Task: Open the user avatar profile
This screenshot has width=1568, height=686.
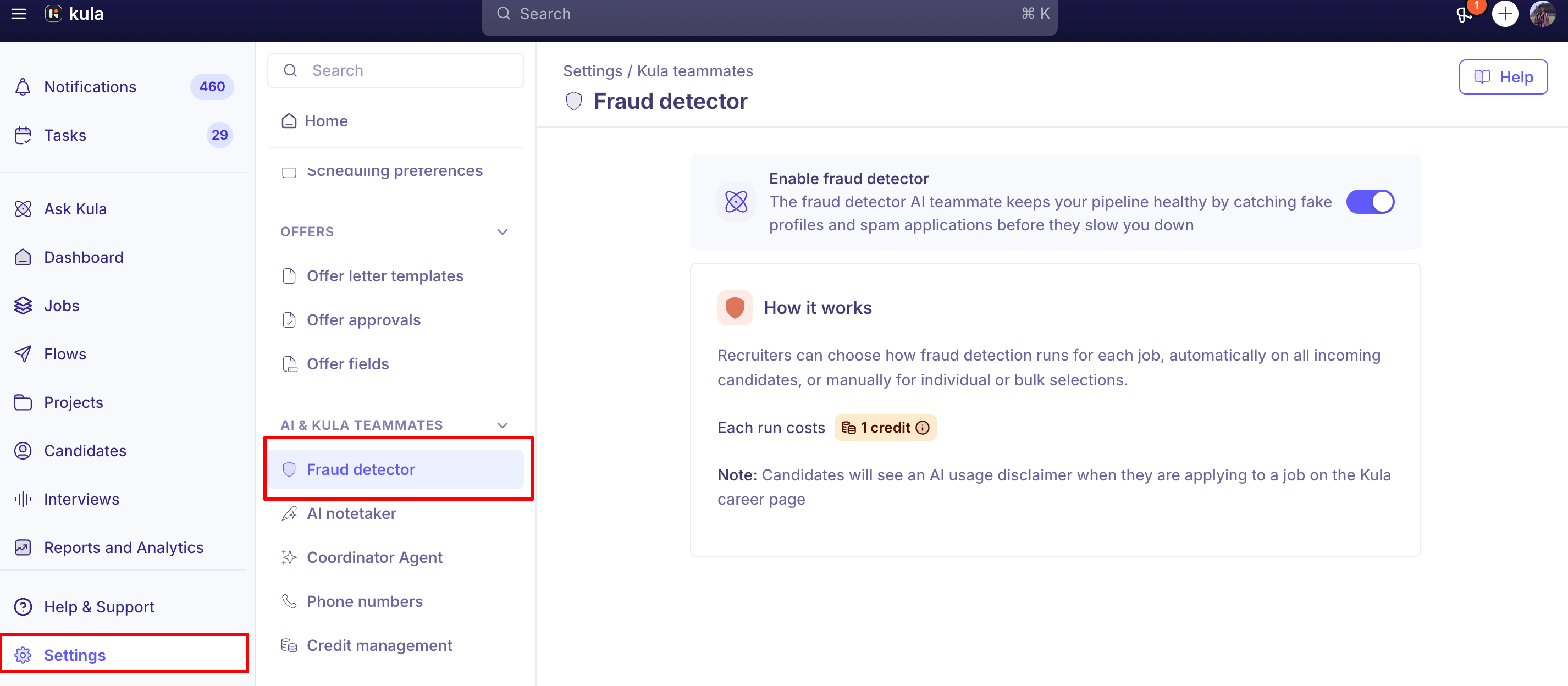Action: pyautogui.click(x=1543, y=14)
